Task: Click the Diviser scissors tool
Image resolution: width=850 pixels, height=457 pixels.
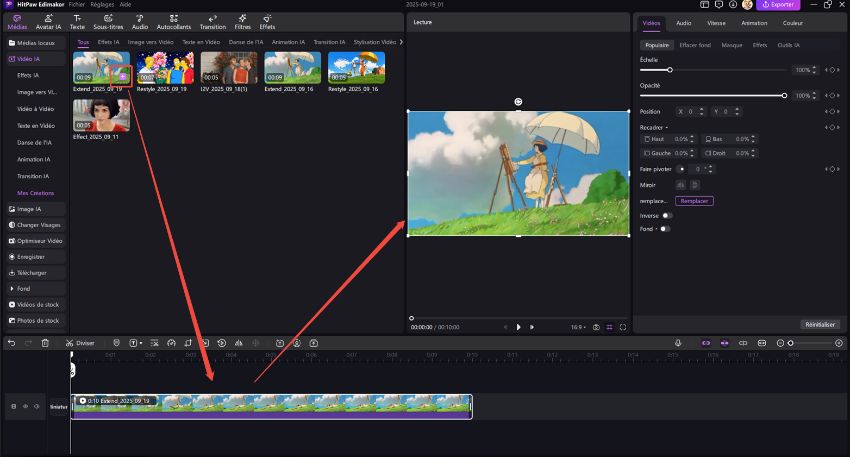Action: click(x=80, y=343)
